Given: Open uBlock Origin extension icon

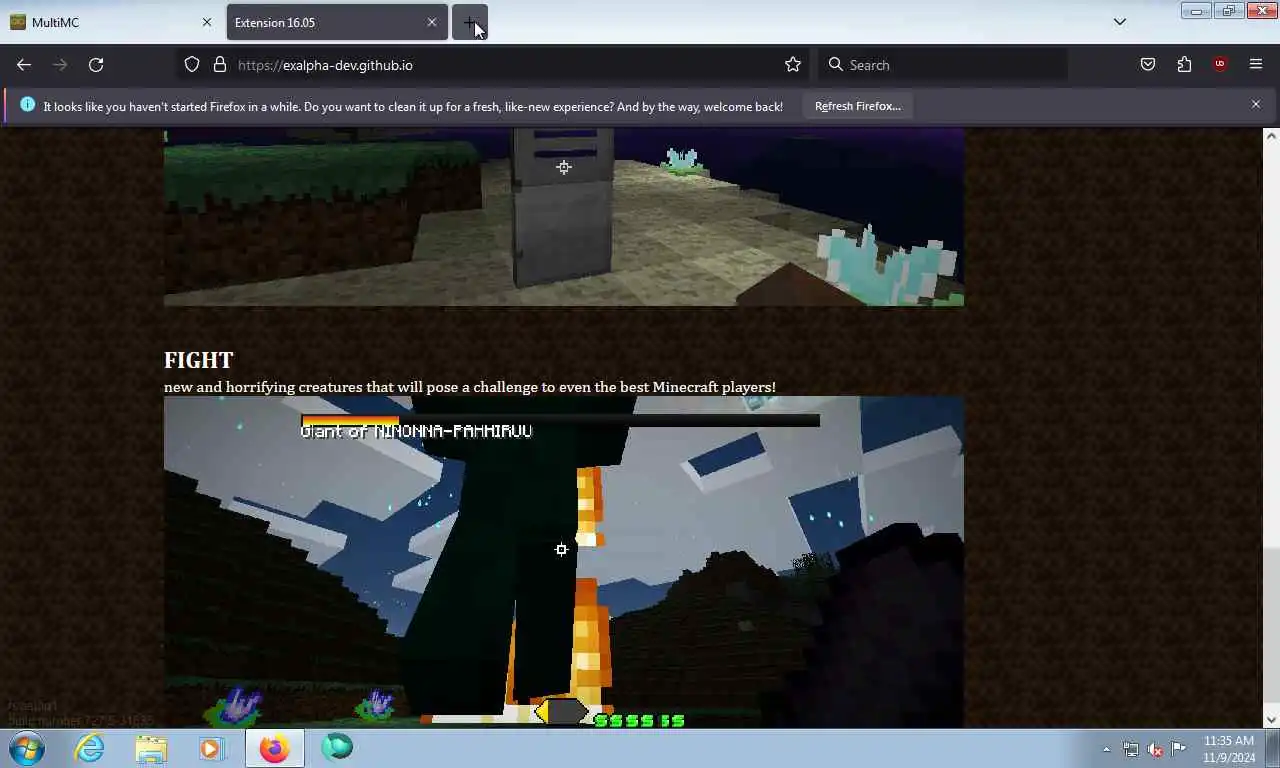Looking at the screenshot, I should coord(1220,65).
